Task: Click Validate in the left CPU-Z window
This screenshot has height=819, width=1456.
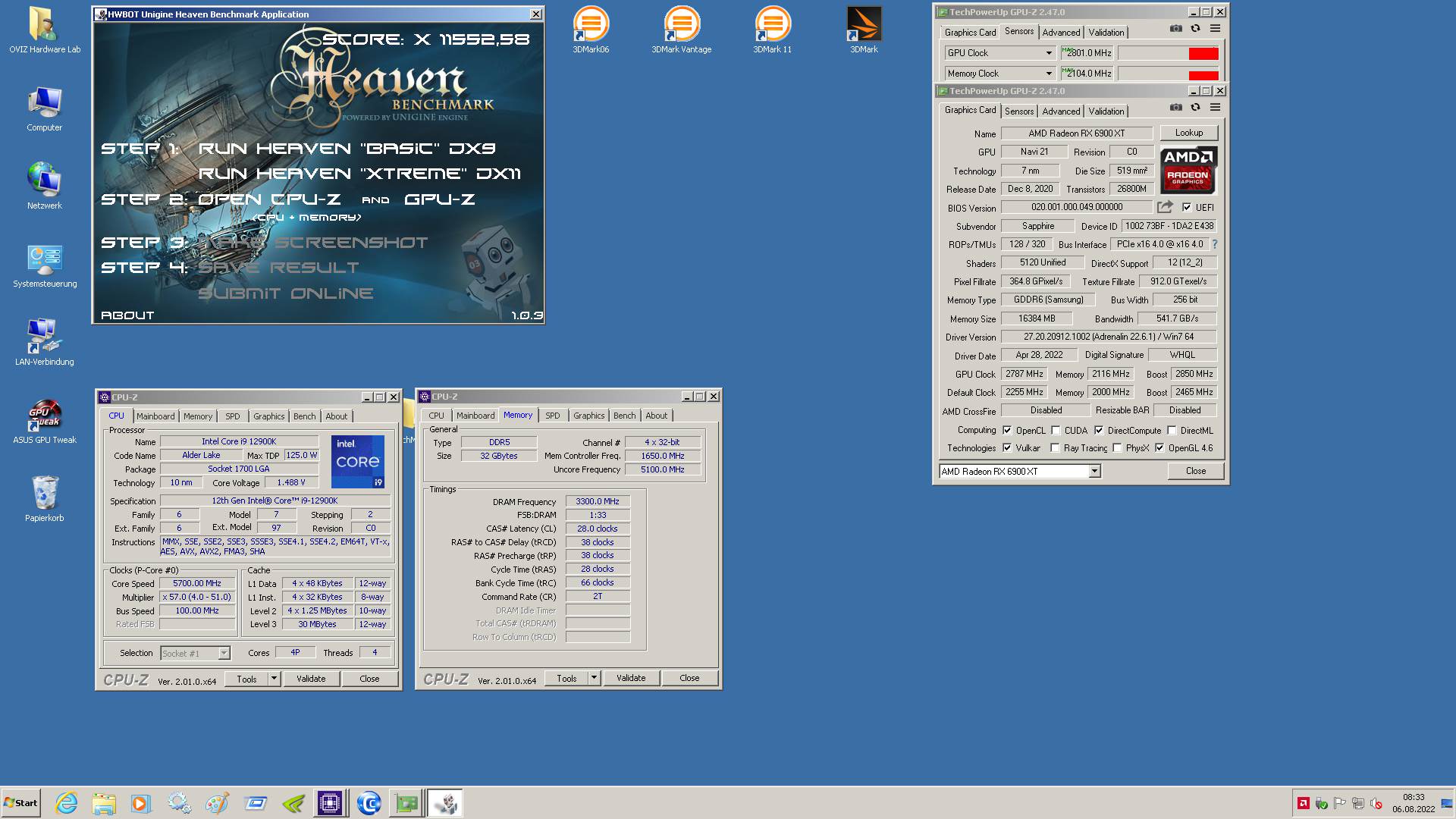Action: click(x=311, y=679)
